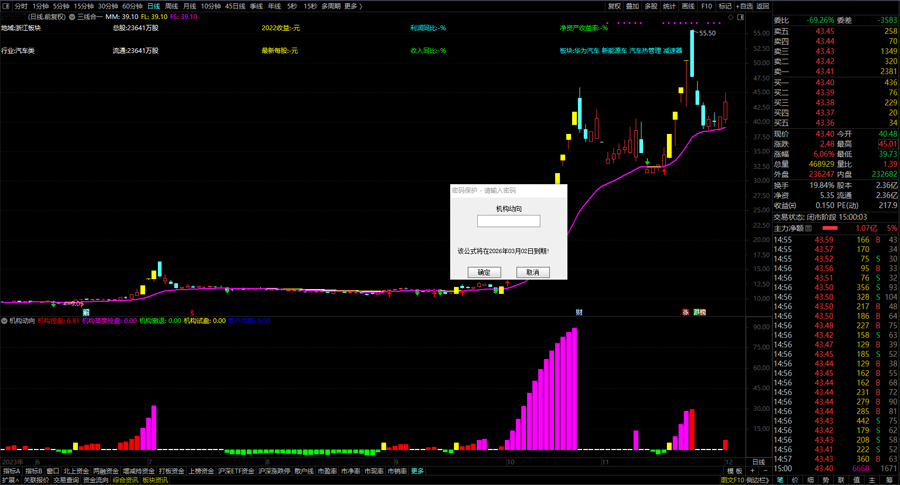Image resolution: width=900 pixels, height=485 pixels.
Task: Click the 确定 button in password dialog
Action: [484, 272]
